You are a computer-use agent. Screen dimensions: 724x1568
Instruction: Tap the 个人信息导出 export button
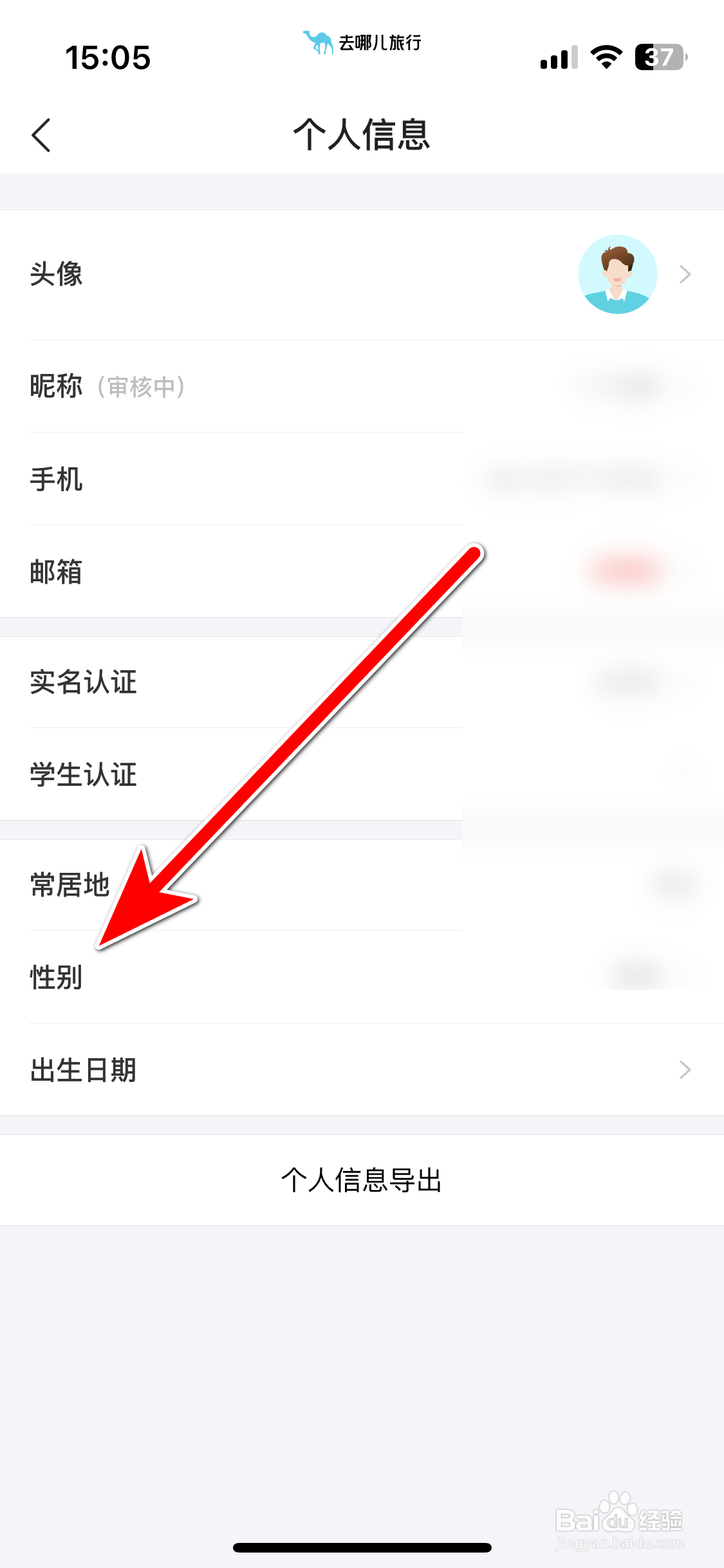pyautogui.click(x=362, y=1180)
